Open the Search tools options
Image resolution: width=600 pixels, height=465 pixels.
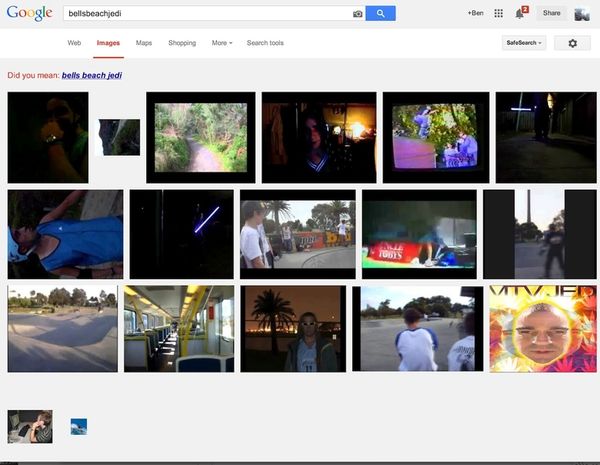pos(265,43)
